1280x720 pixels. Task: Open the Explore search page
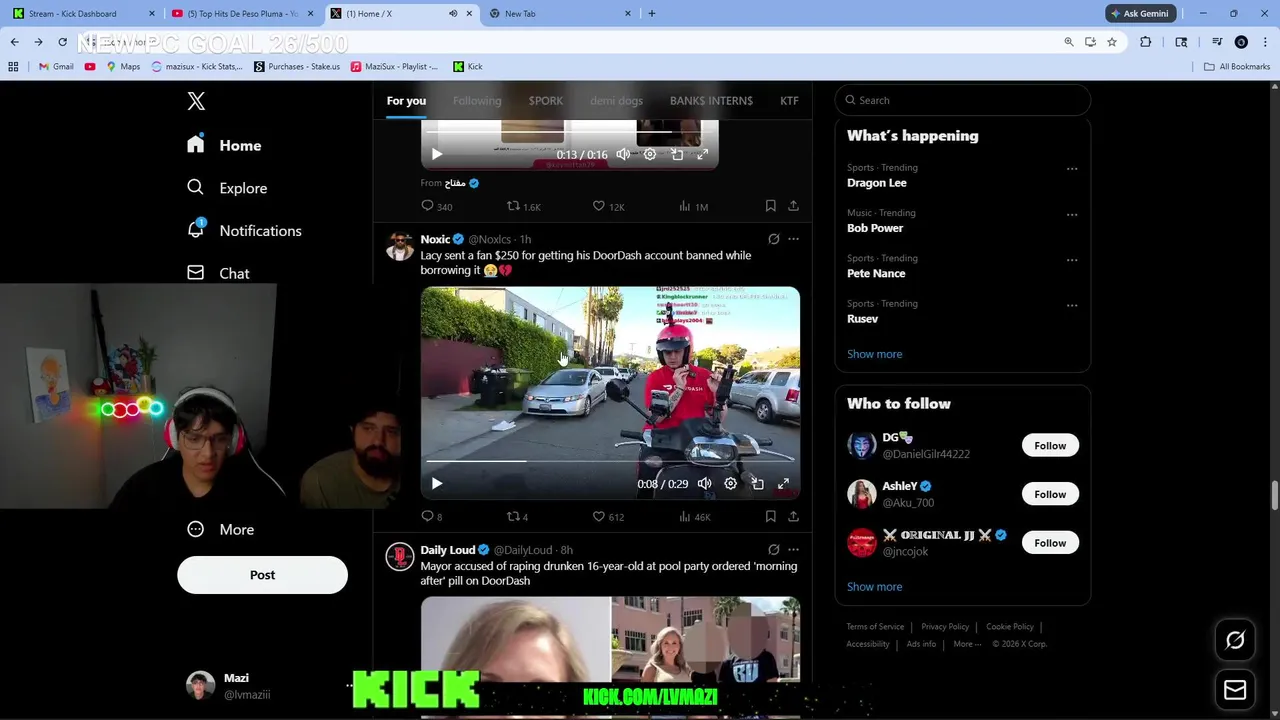[x=227, y=188]
